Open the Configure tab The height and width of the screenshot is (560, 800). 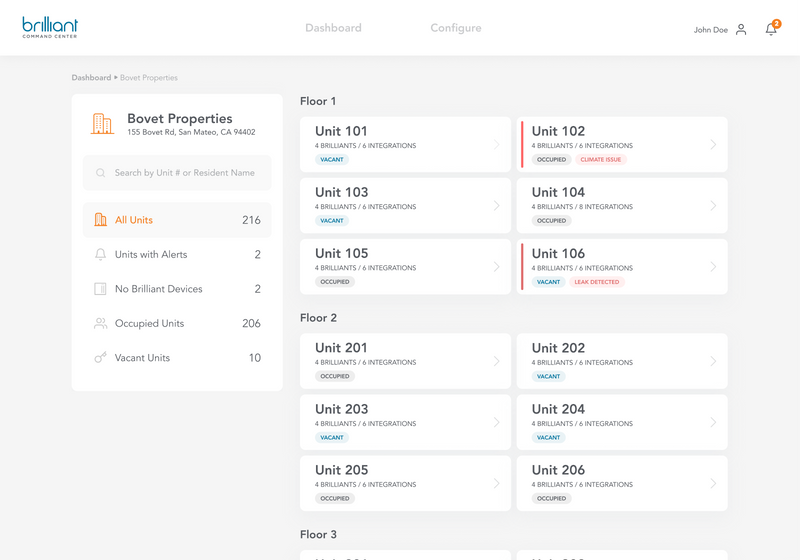pyautogui.click(x=456, y=28)
